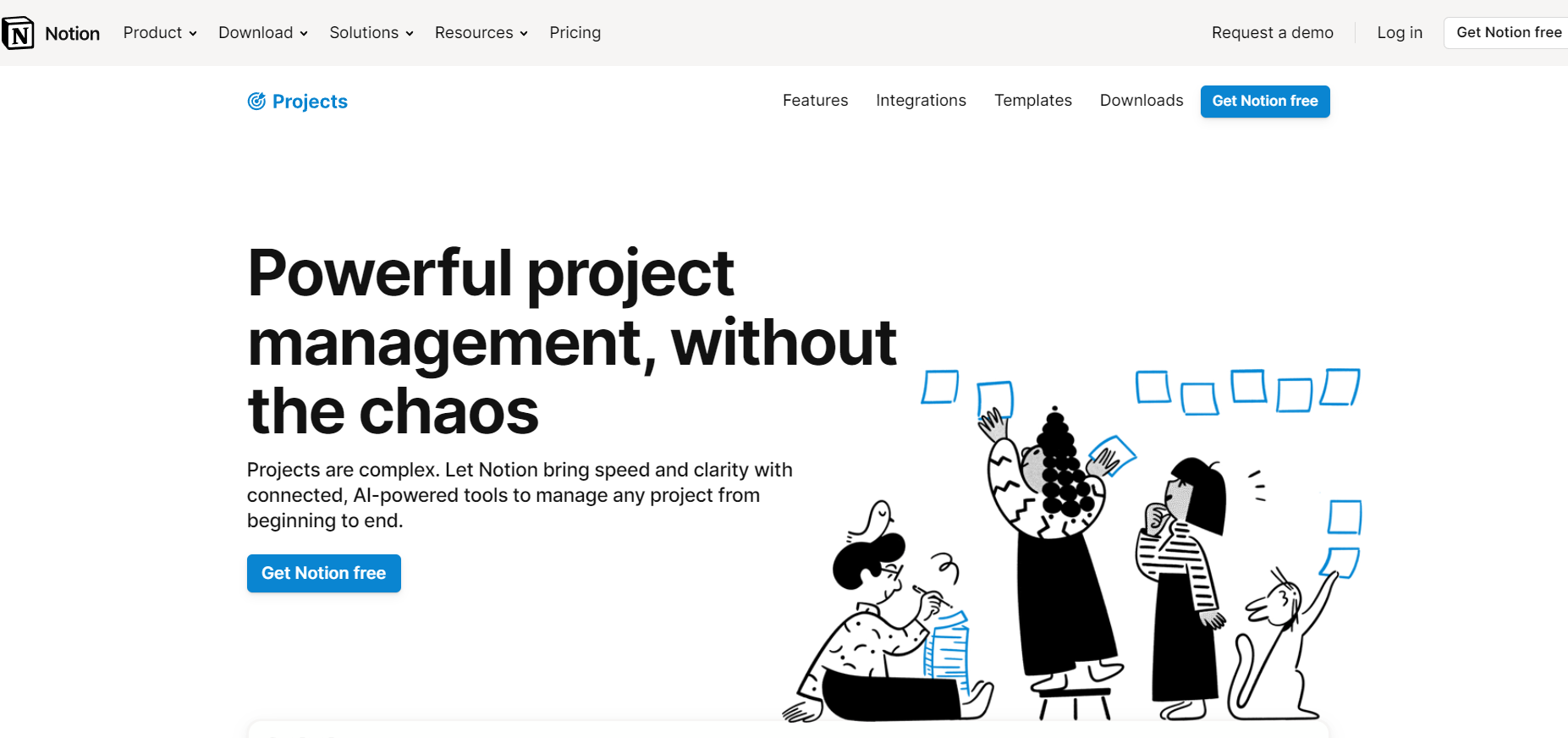Click the team sticky-notes illustration
This screenshot has height=738, width=1568.
(1072, 544)
